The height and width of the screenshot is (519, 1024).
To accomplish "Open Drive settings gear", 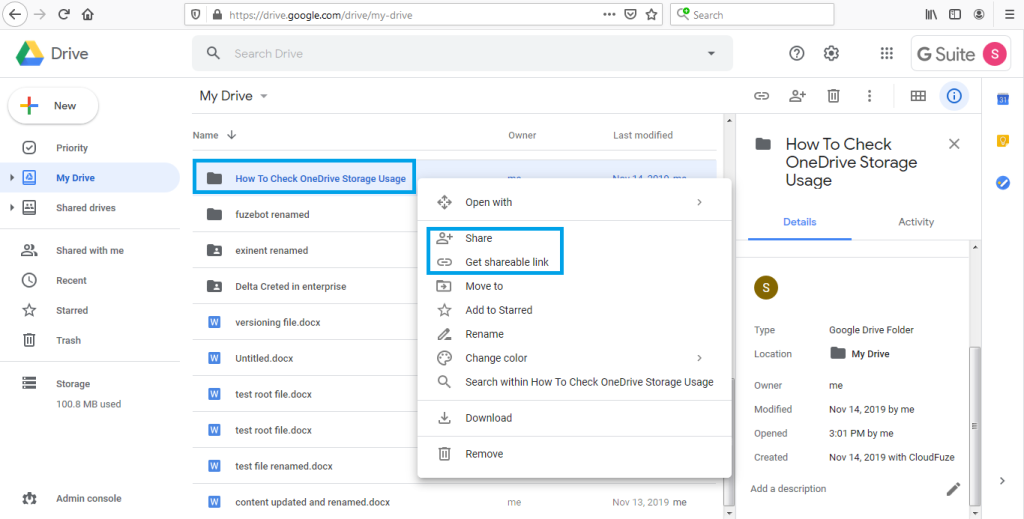I will 831,54.
